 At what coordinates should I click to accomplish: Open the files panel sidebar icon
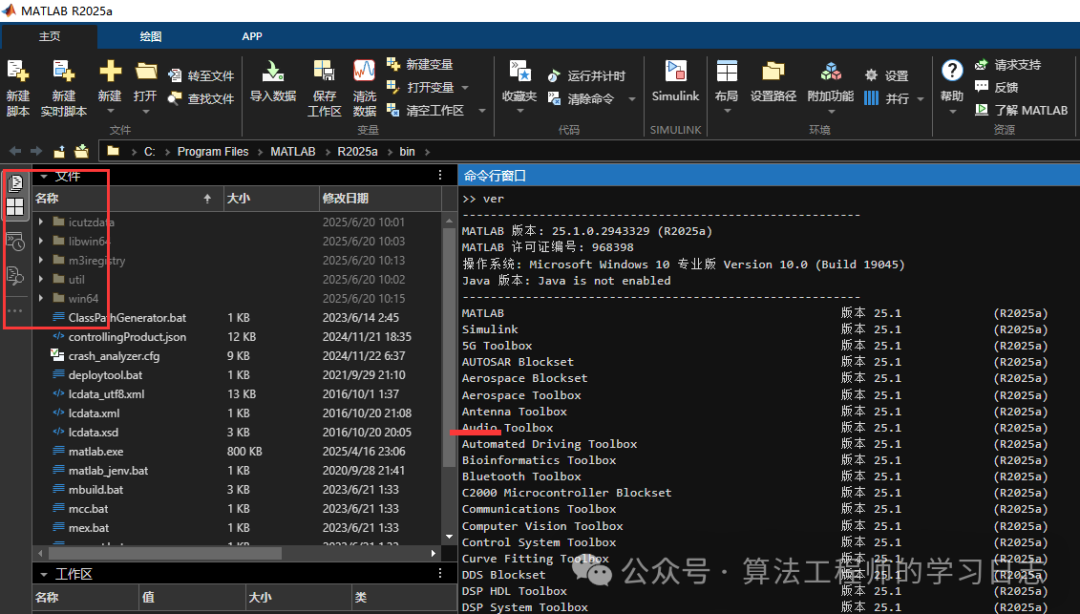point(15,183)
